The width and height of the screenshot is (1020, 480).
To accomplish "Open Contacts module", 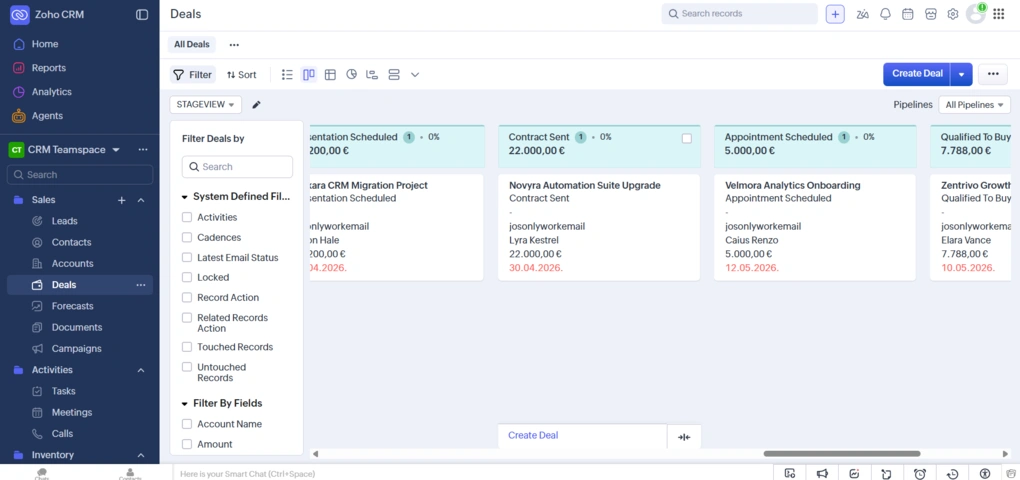I will (x=72, y=243).
